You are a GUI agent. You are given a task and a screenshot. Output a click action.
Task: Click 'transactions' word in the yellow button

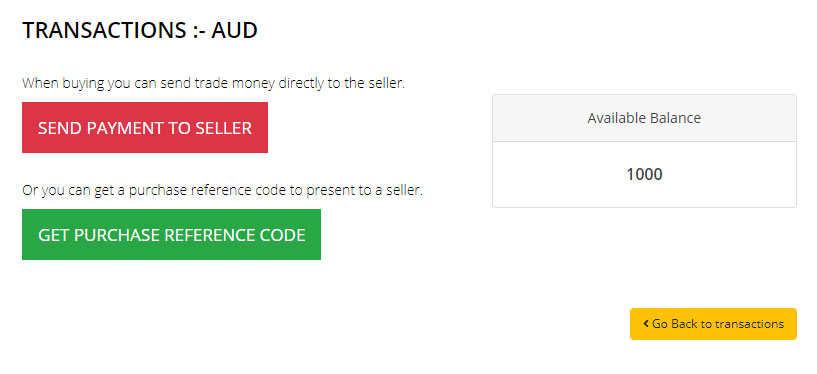(x=750, y=324)
